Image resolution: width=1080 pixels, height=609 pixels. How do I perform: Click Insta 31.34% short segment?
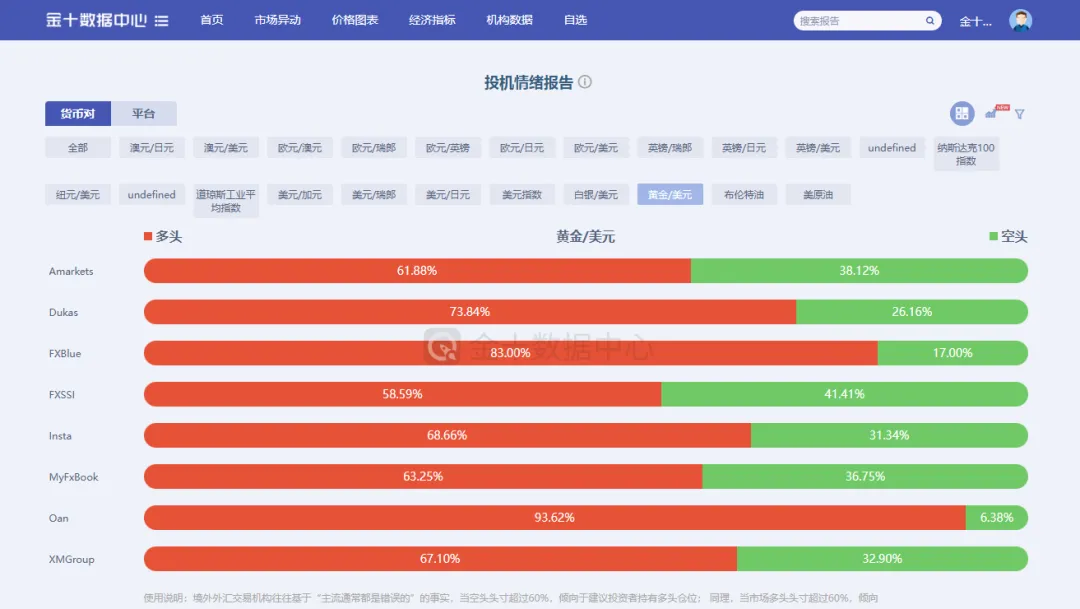889,435
